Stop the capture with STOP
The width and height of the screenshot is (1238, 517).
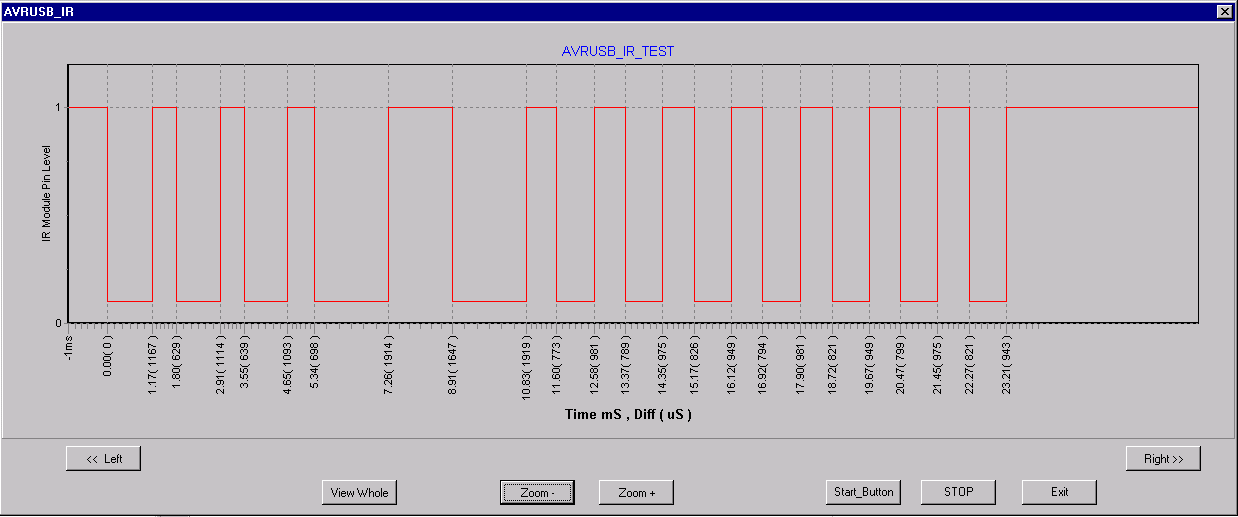pyautogui.click(x=959, y=492)
